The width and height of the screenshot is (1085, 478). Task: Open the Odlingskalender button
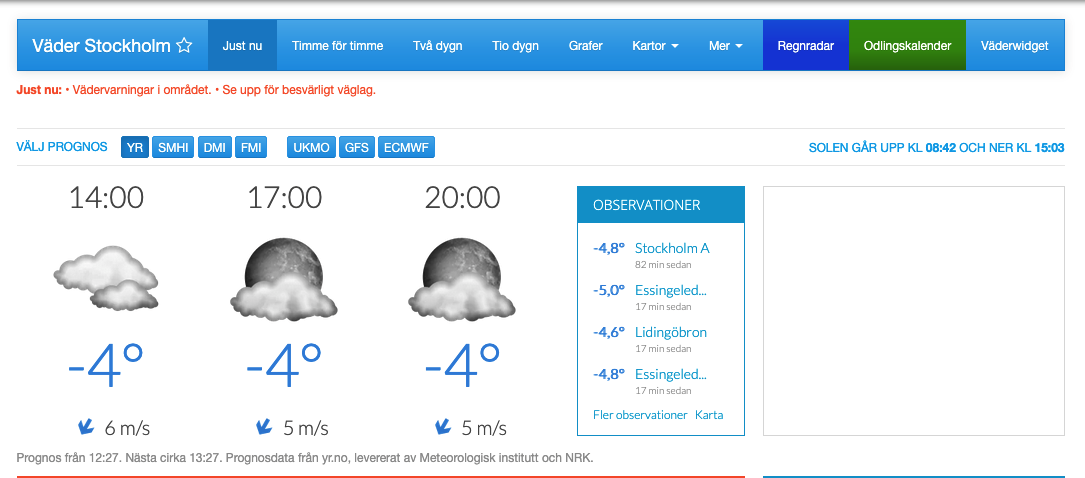[x=907, y=46]
